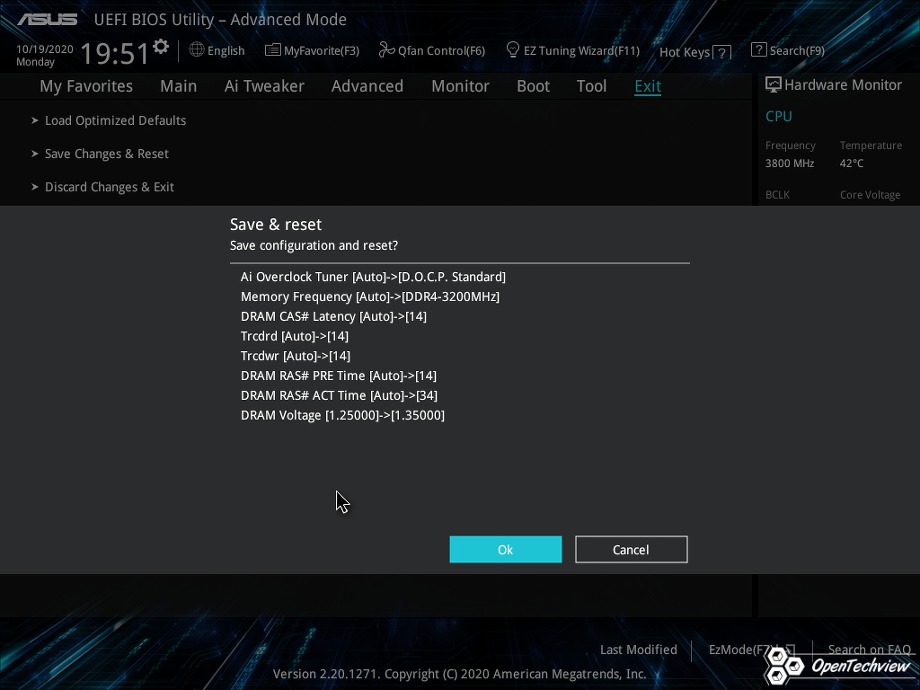
Task: Click Last Modified at the bottom
Action: tap(638, 650)
